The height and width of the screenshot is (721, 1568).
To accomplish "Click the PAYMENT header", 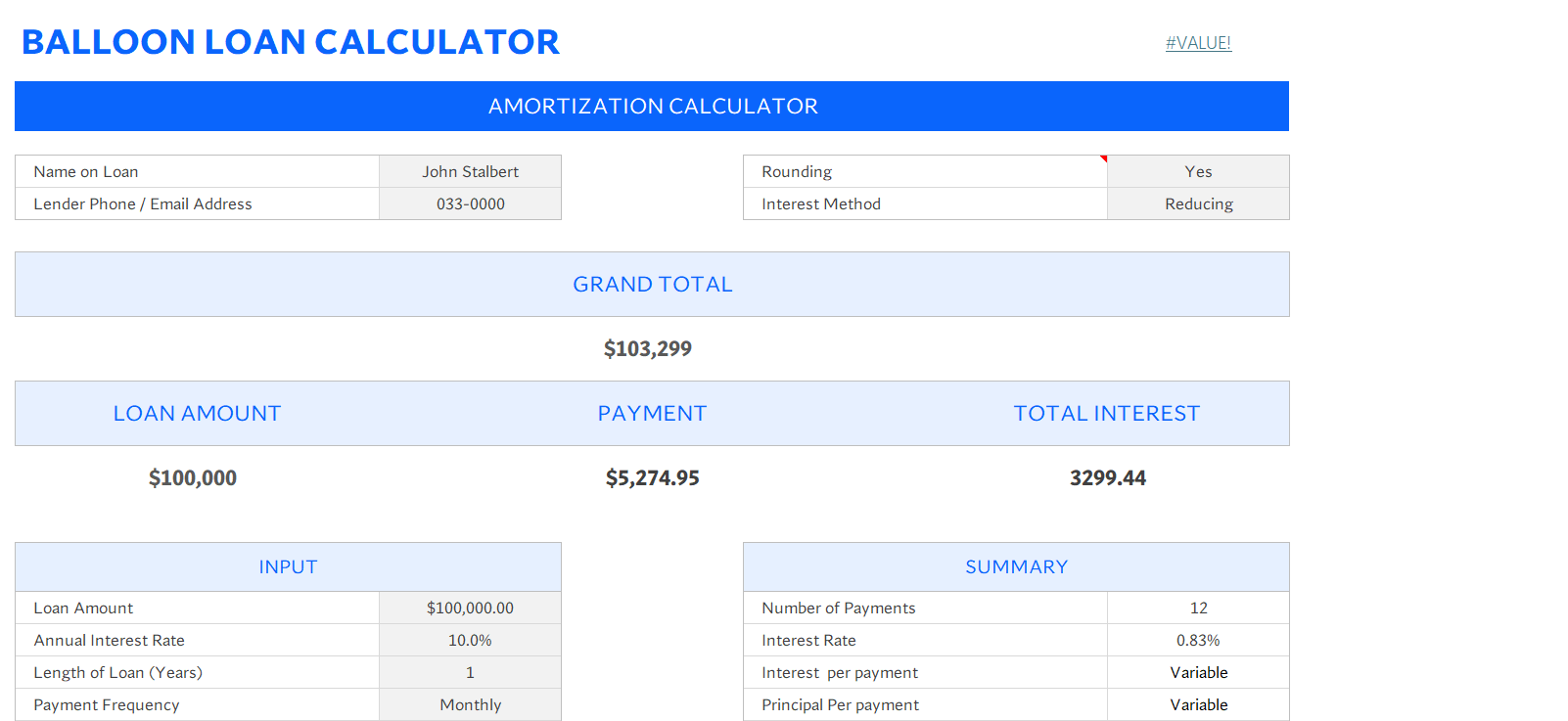I will [652, 413].
